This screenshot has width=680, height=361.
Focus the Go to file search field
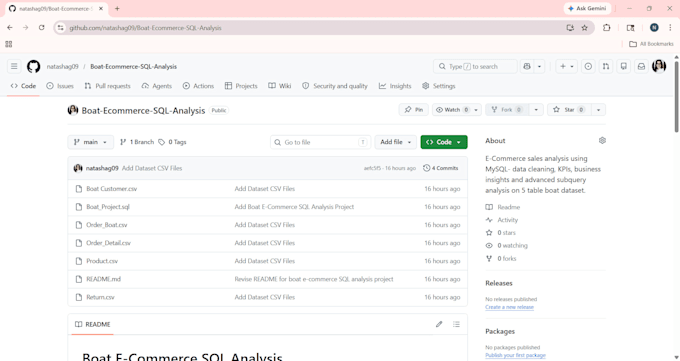[x=320, y=142]
